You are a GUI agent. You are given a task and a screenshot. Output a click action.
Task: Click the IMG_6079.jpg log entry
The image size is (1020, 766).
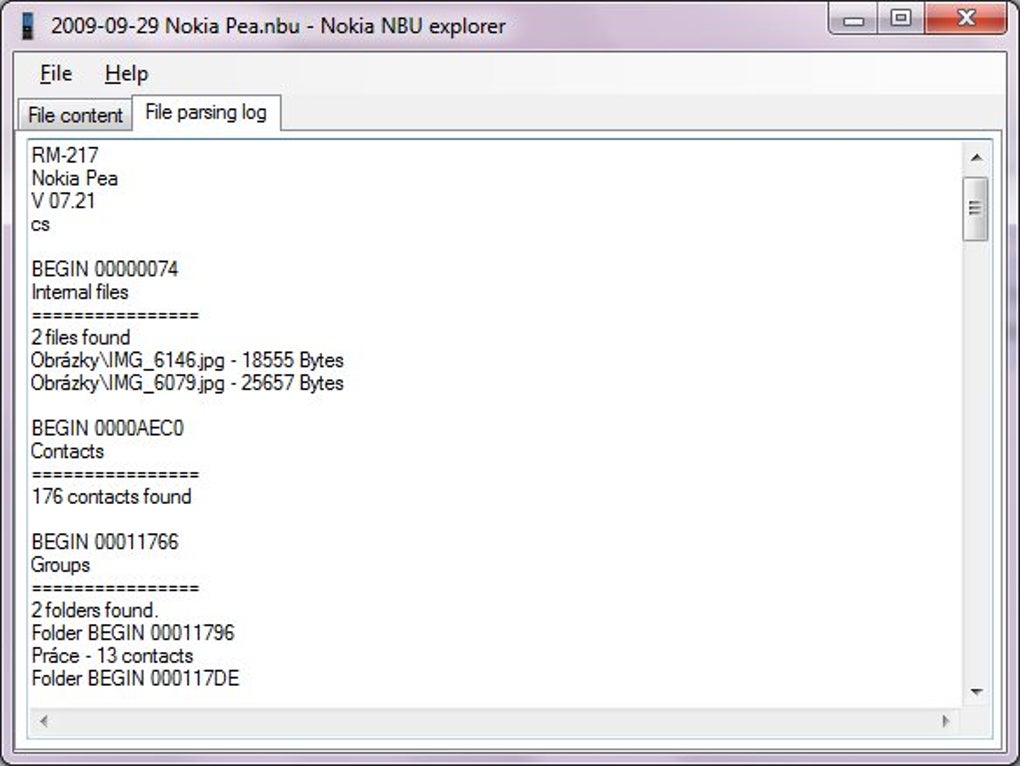point(187,383)
